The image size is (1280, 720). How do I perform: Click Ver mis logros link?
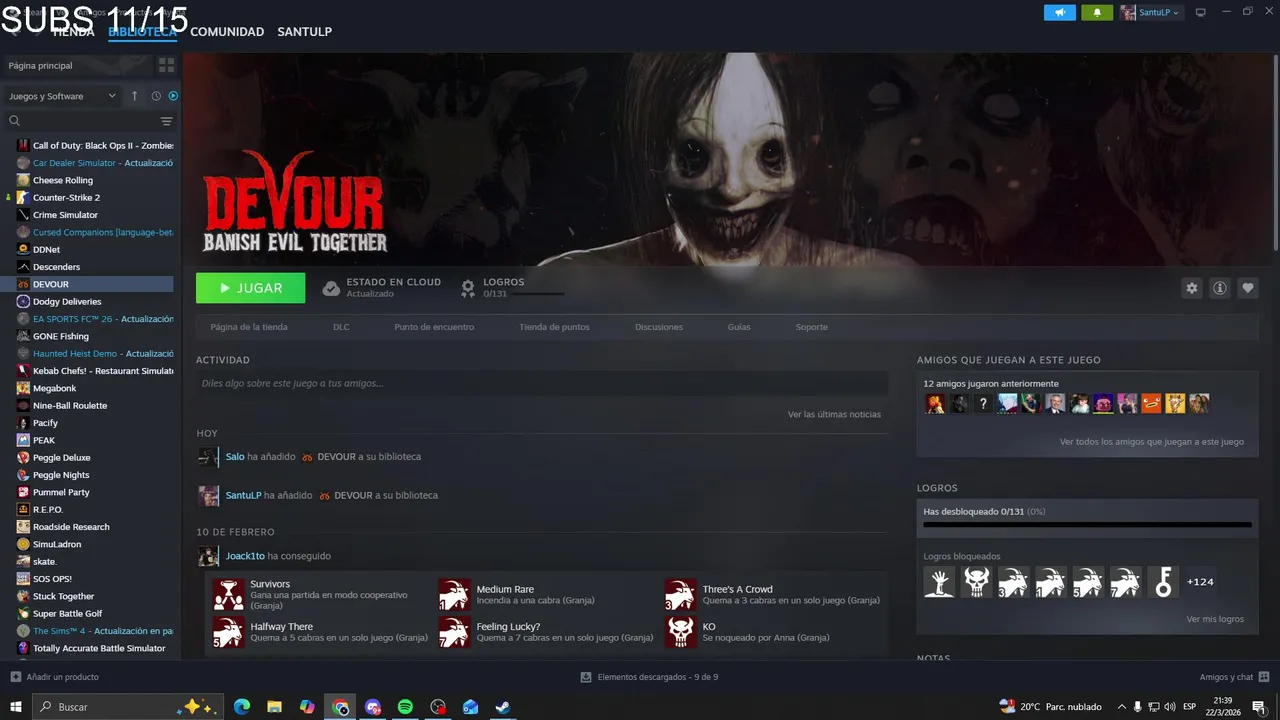point(1215,619)
